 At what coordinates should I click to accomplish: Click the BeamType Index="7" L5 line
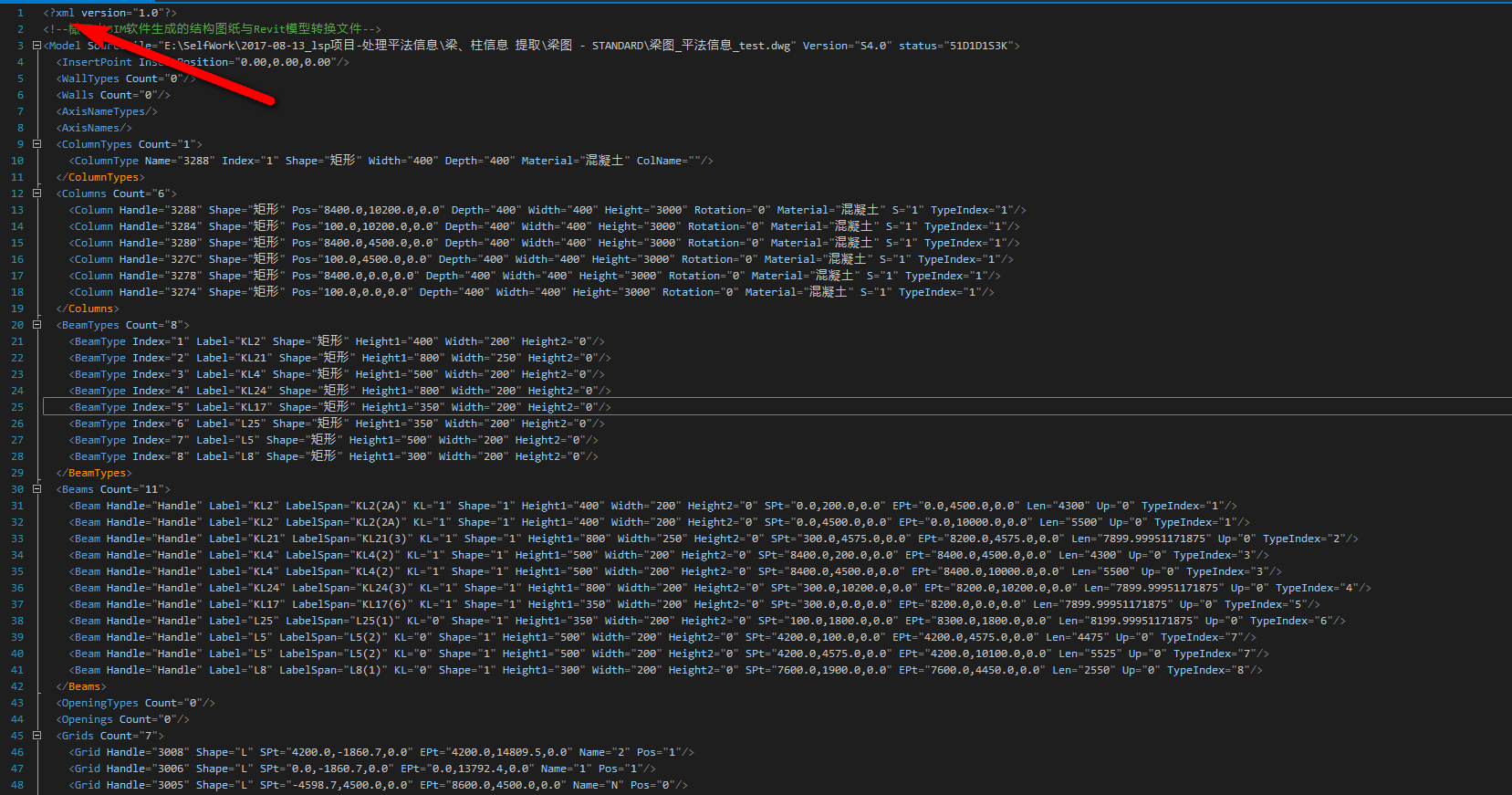(333, 440)
